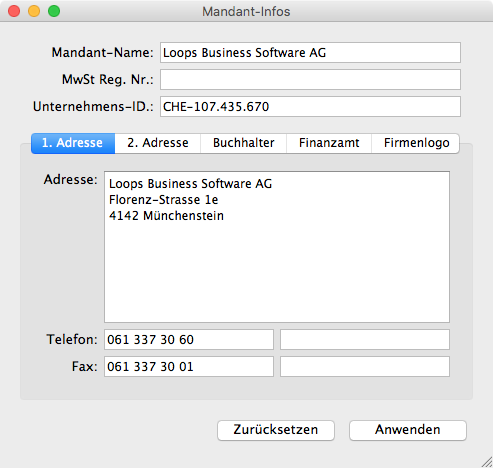The image size is (493, 468).
Task: Edit the Mandant-Name field
Action: (310, 53)
